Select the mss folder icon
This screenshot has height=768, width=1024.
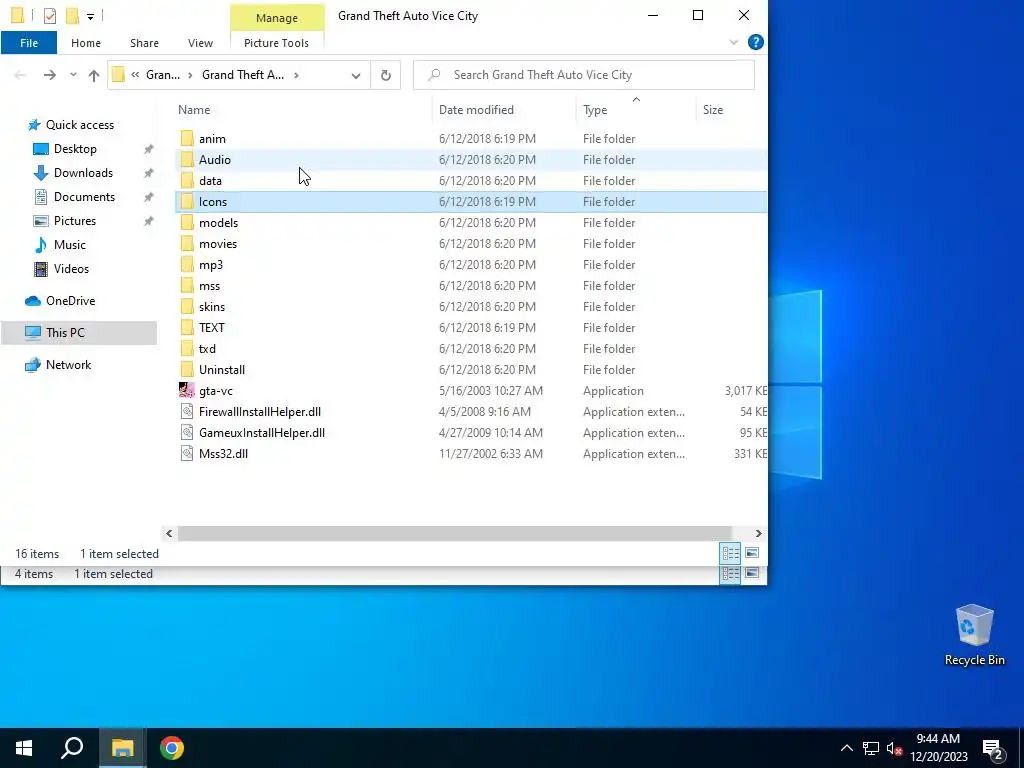(x=187, y=285)
